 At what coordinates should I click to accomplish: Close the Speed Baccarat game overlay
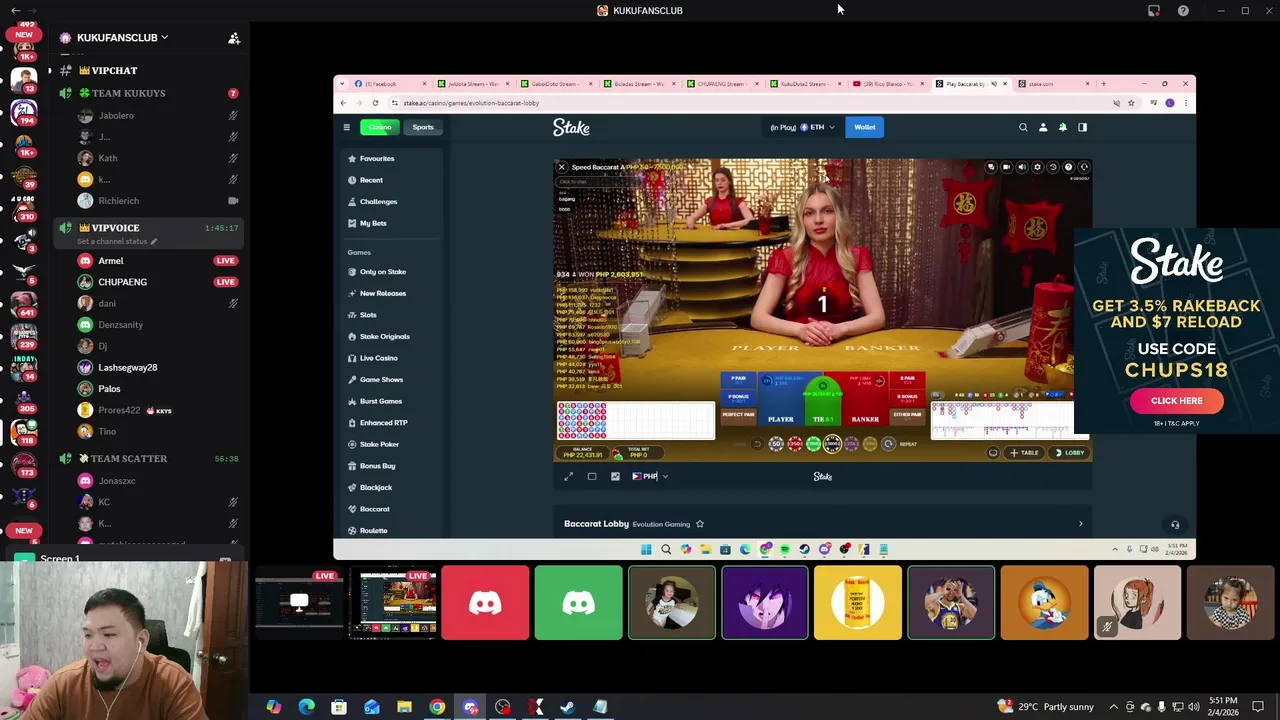pos(562,167)
